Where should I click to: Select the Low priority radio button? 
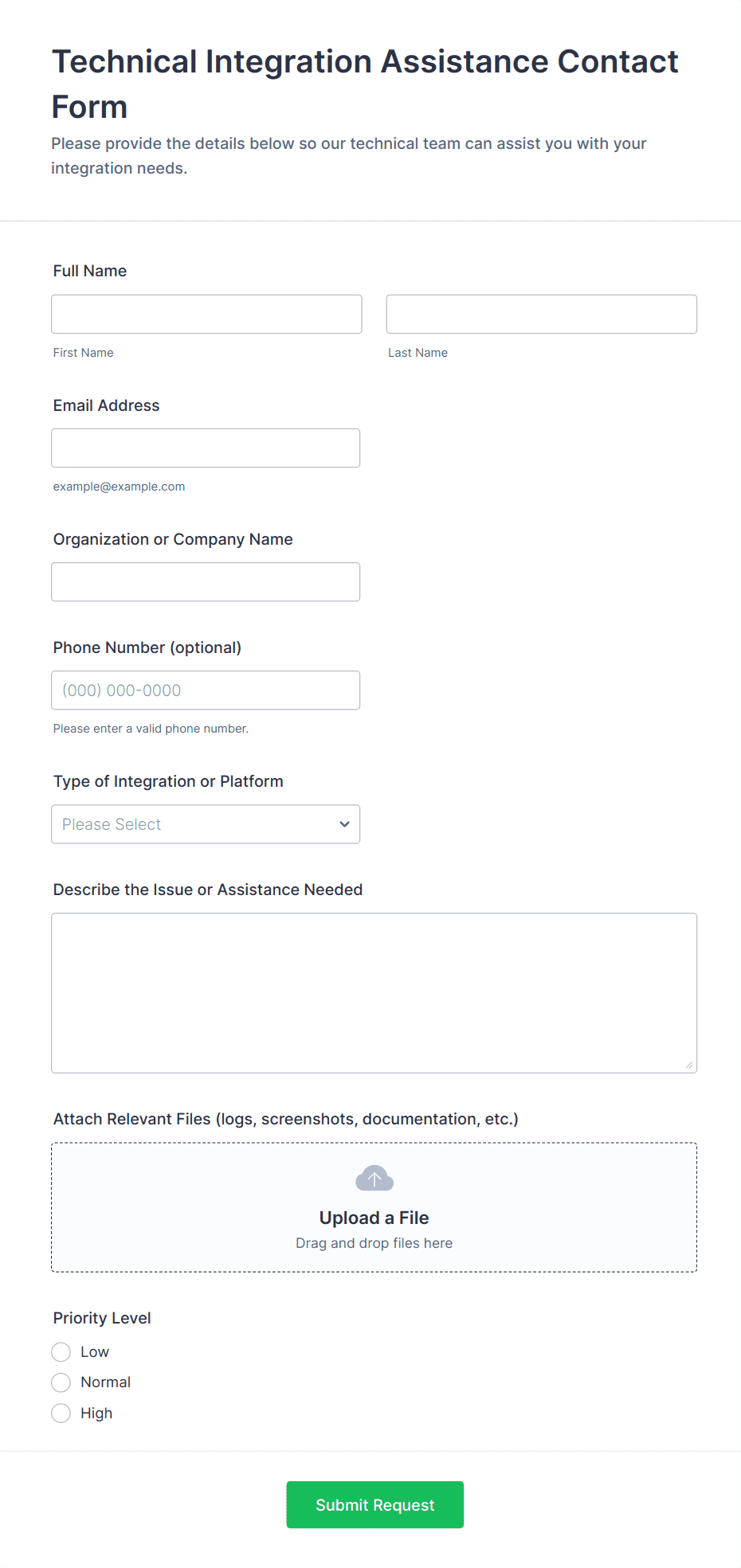coord(61,1352)
